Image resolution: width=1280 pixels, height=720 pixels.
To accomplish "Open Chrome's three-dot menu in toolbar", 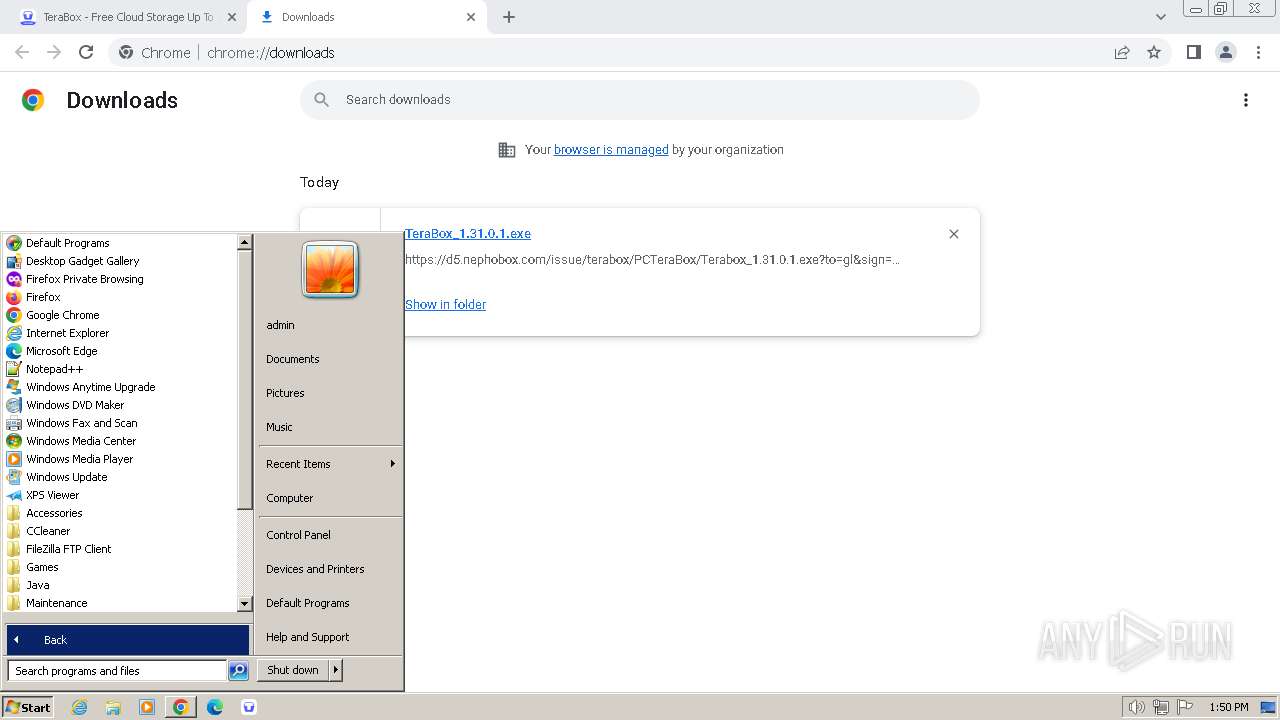I will (1259, 52).
